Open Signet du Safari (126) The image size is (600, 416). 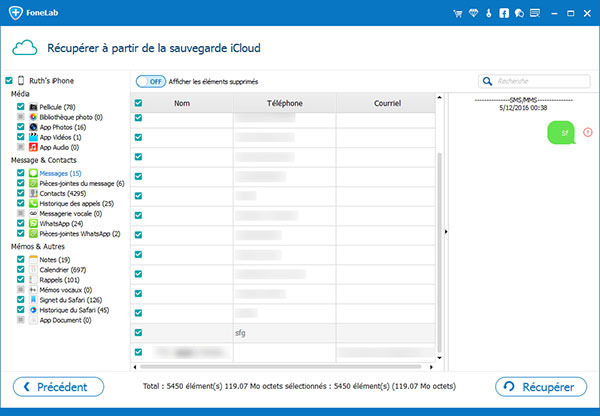(71, 300)
